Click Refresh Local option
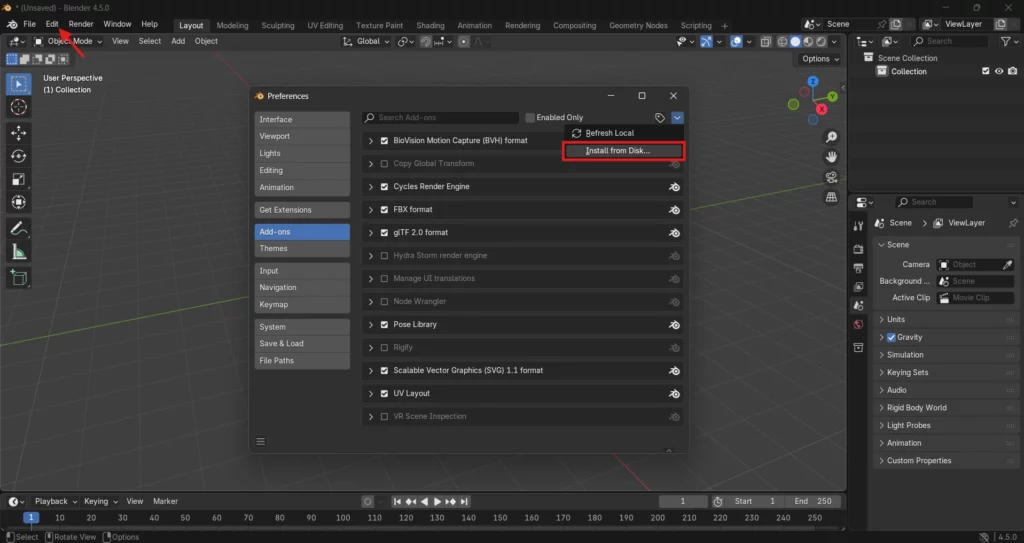Image resolution: width=1024 pixels, height=543 pixels. tap(624, 133)
